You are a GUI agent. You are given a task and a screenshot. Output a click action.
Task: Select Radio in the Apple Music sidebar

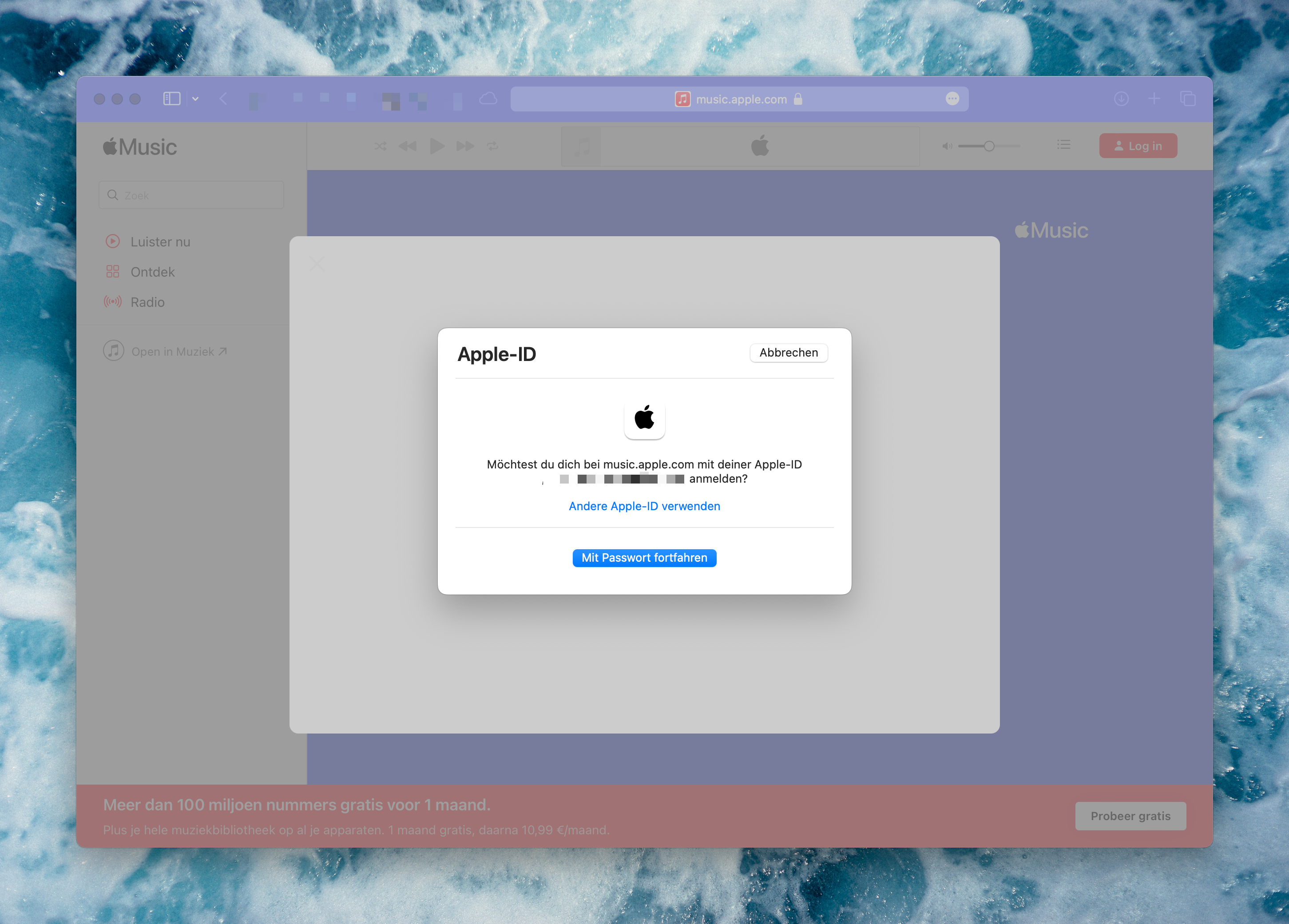[147, 302]
